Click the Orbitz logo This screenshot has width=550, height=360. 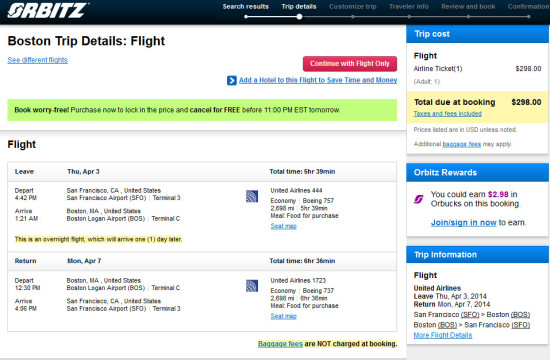(x=48, y=11)
